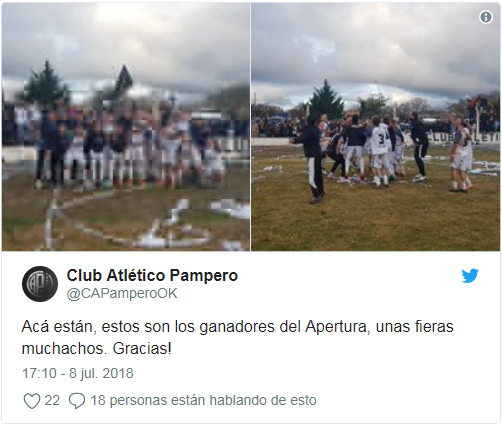View the blurred team photo on the left
Screen dimensions: 502x427
[126, 127]
